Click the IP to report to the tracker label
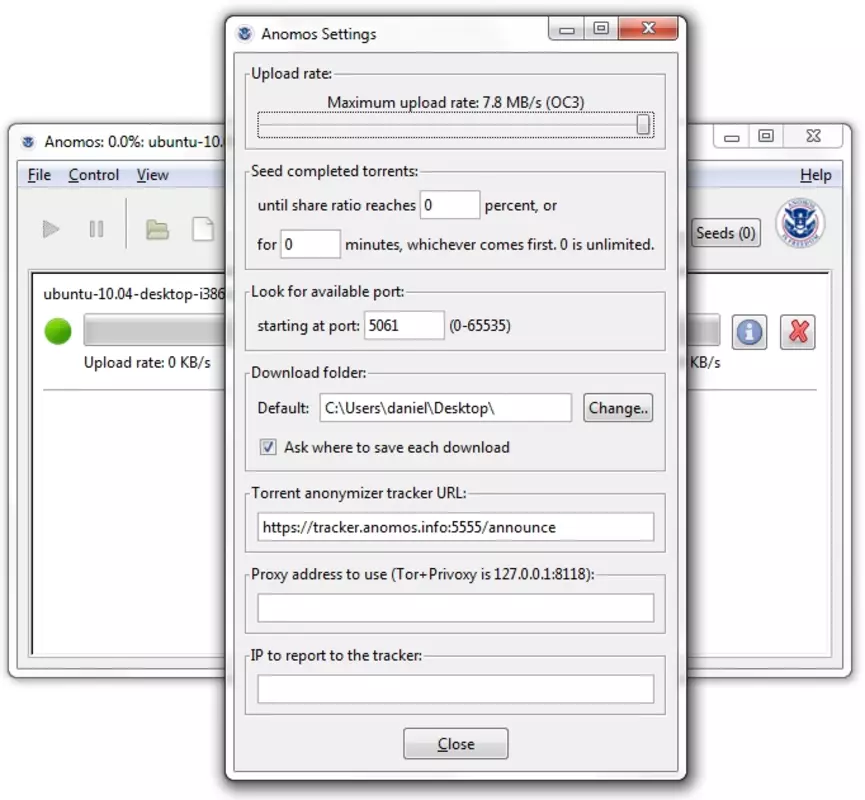The image size is (865, 800). [x=336, y=655]
